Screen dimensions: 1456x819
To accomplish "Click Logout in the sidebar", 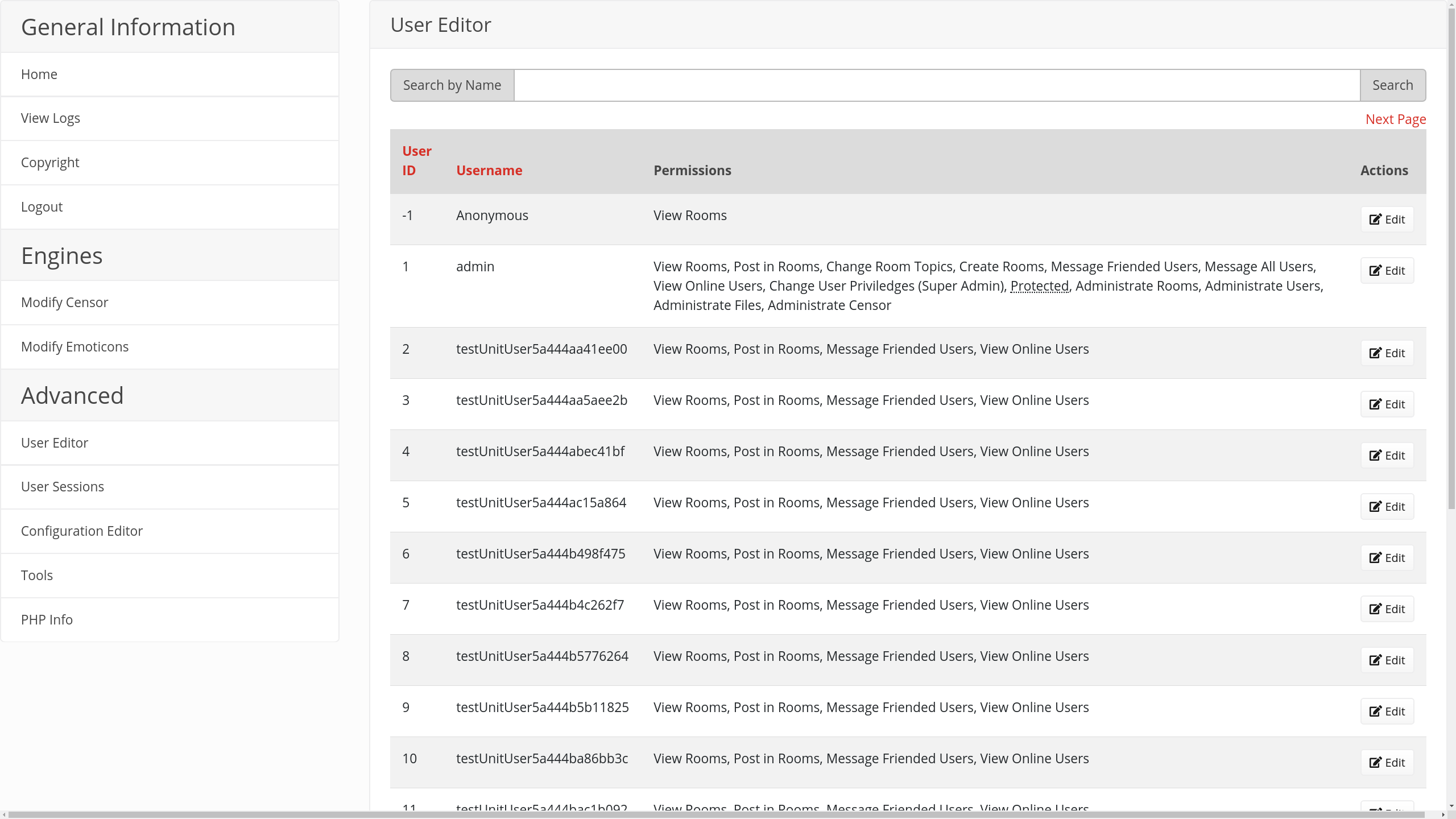I will pos(42,207).
